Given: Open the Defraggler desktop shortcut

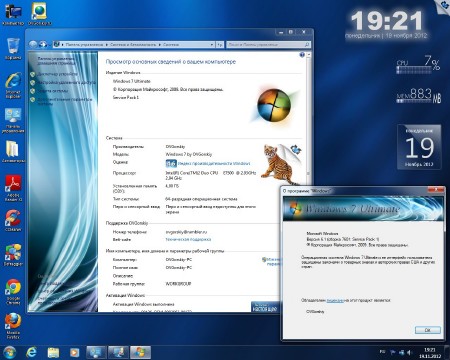Looking at the screenshot, I should point(13,255).
